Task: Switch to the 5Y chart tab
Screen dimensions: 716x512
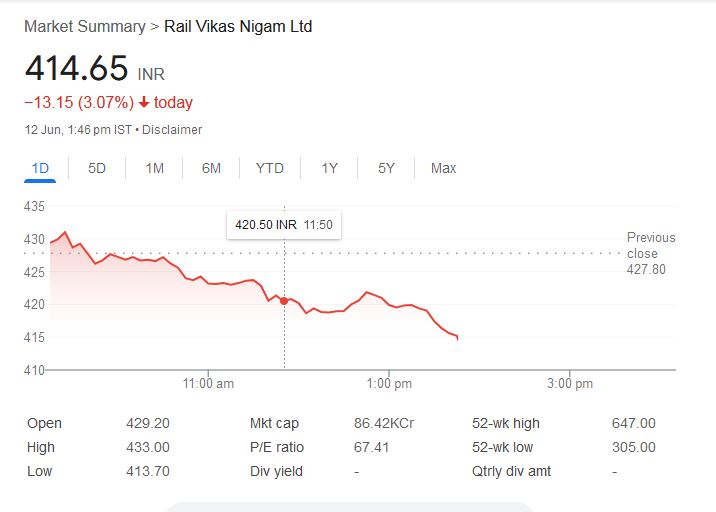Action: point(386,168)
